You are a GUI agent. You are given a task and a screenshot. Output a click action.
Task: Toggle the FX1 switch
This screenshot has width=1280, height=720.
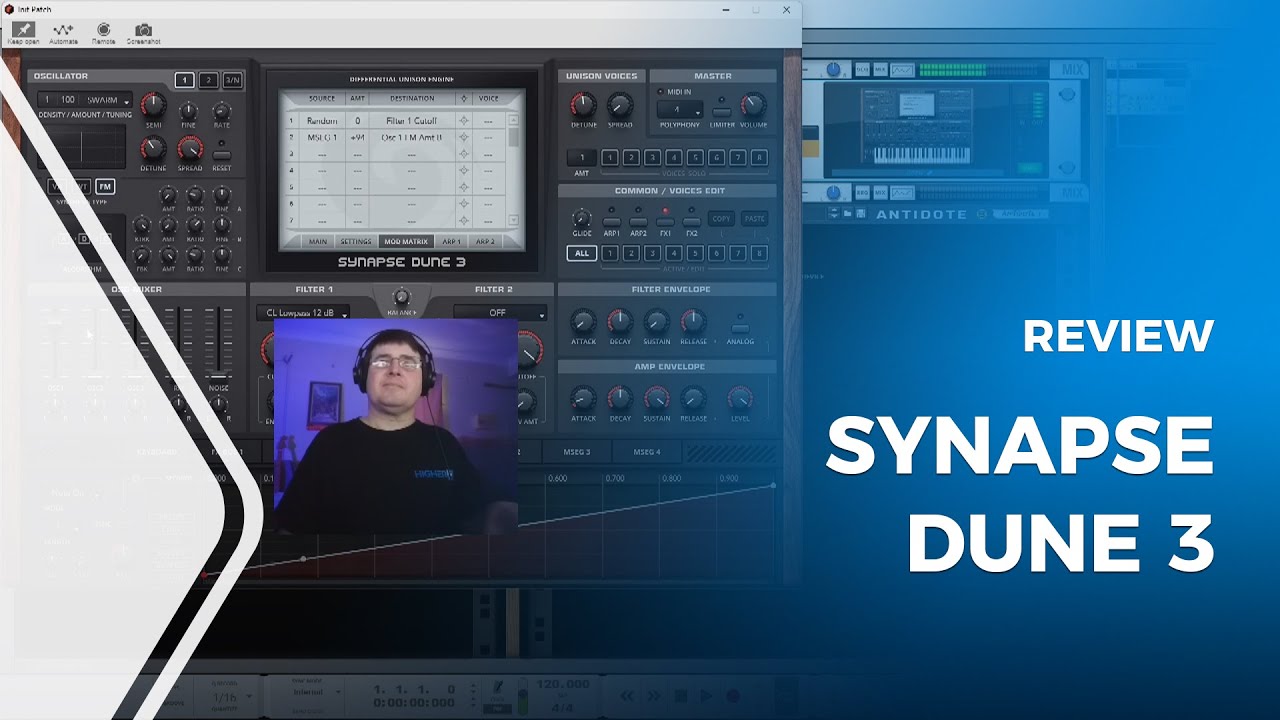(x=665, y=221)
